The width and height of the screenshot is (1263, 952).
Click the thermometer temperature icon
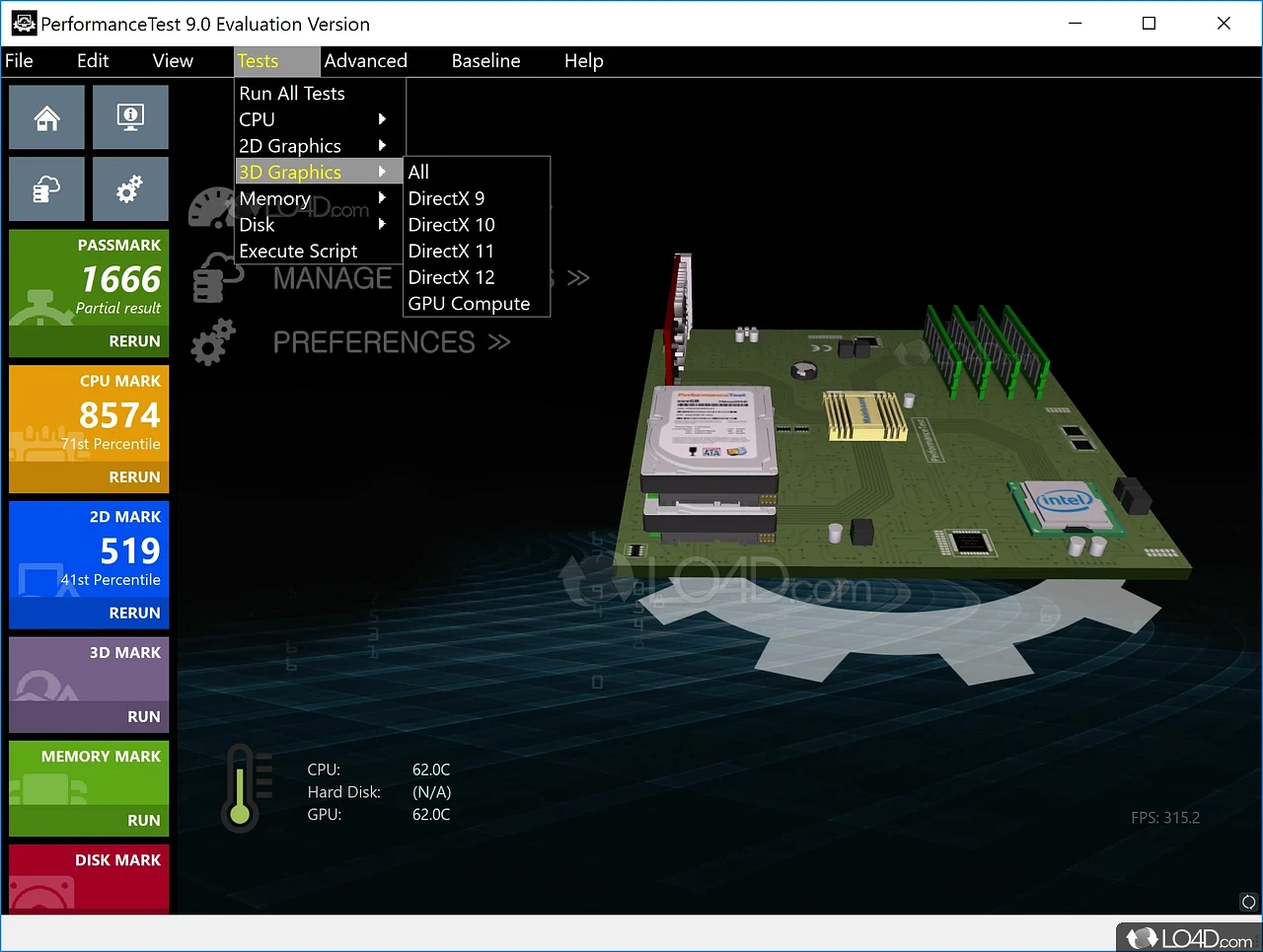241,788
